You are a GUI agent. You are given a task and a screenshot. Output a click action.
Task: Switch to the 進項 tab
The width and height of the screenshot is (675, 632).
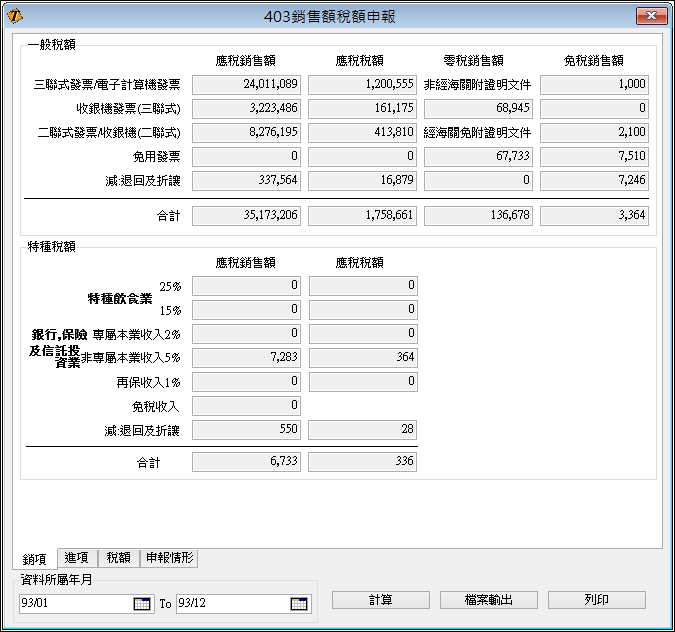(75, 558)
